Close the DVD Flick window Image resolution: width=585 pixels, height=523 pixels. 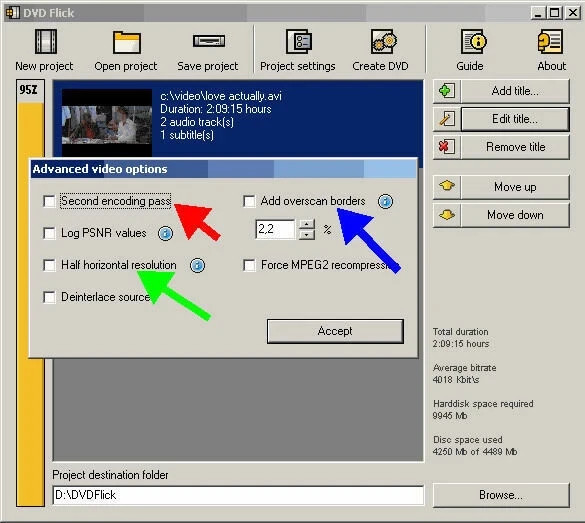pos(573,13)
